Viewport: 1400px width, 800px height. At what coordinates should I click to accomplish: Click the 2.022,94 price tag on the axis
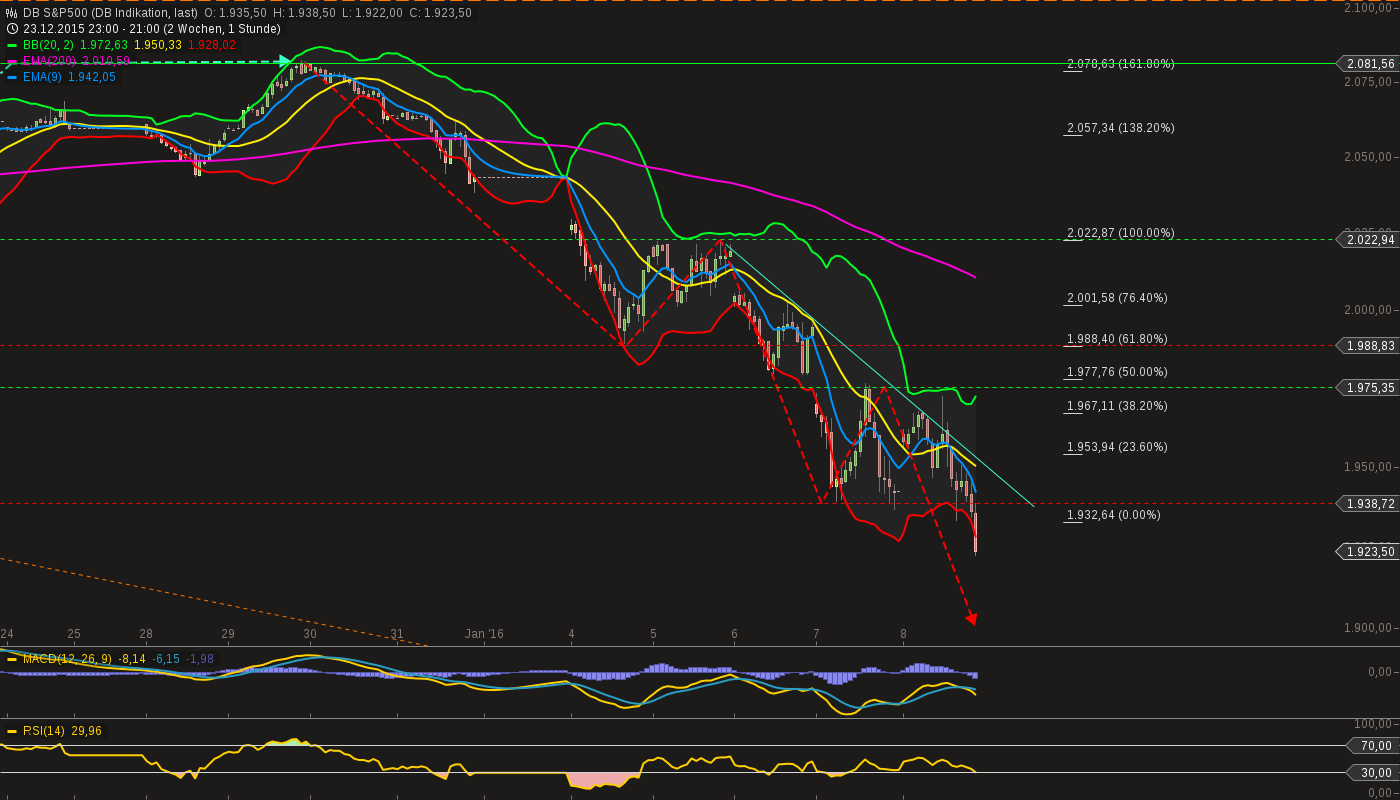(x=1369, y=239)
